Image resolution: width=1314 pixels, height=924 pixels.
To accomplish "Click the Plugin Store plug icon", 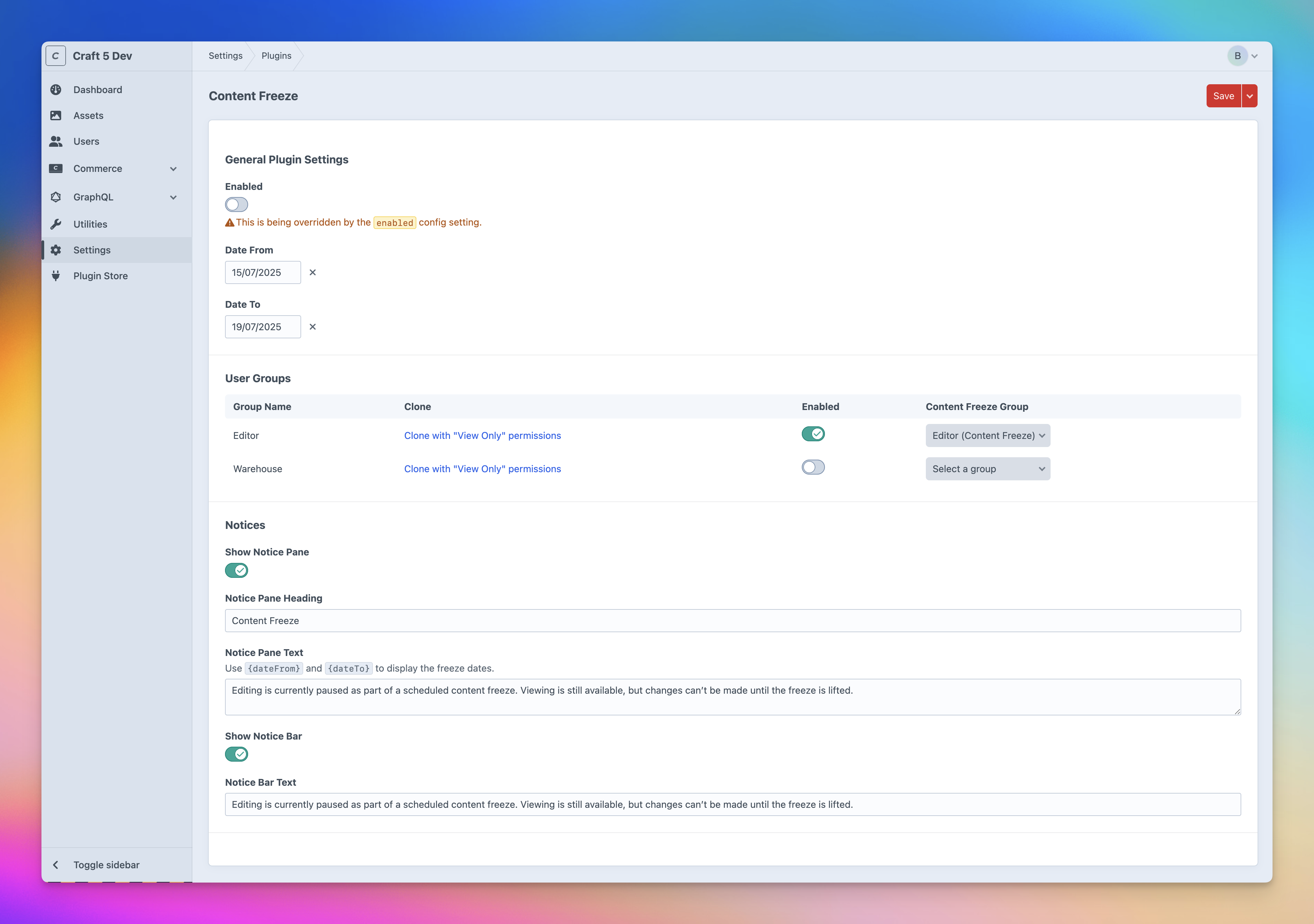I will (x=55, y=276).
